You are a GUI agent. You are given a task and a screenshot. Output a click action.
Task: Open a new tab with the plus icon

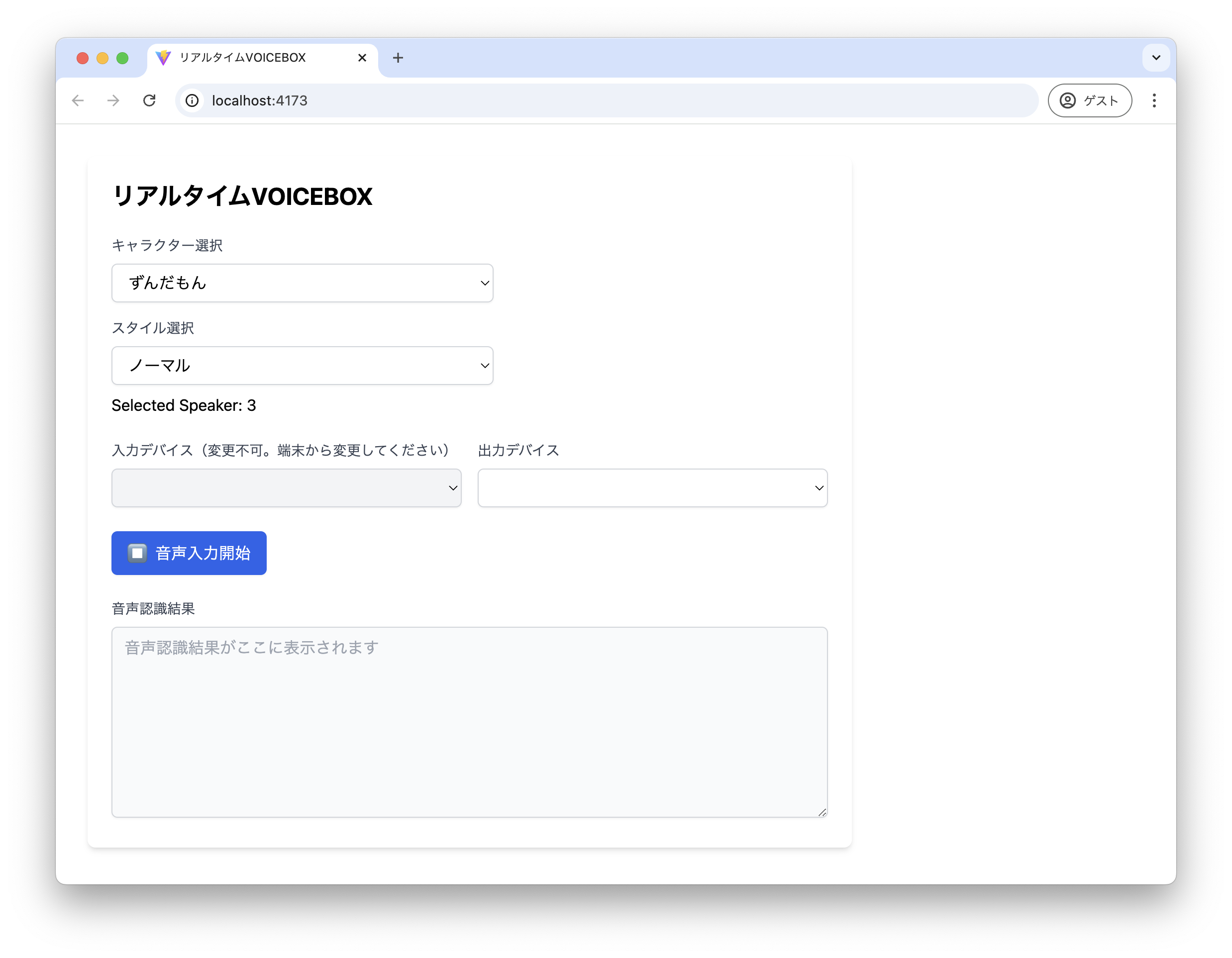click(x=398, y=58)
